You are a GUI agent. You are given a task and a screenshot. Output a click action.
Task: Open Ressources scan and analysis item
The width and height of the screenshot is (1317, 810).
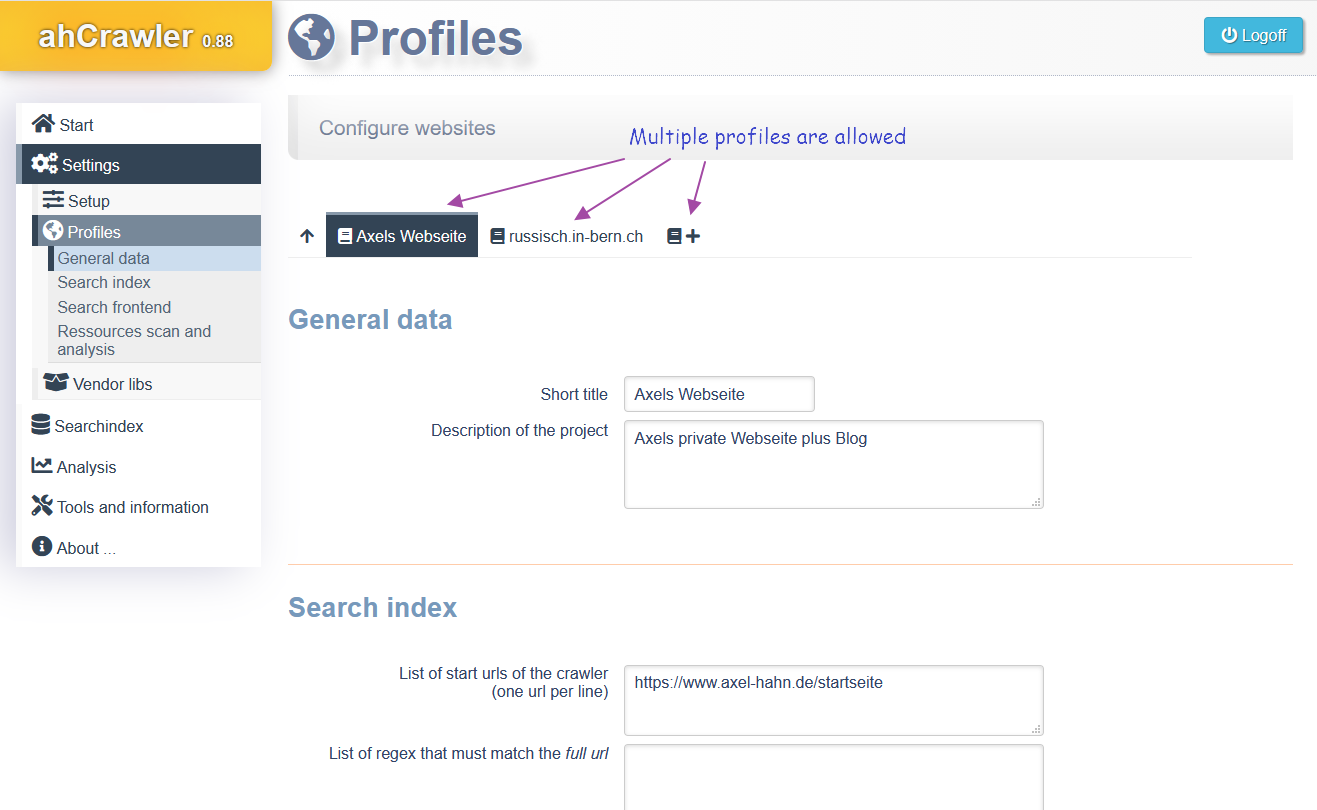[134, 340]
